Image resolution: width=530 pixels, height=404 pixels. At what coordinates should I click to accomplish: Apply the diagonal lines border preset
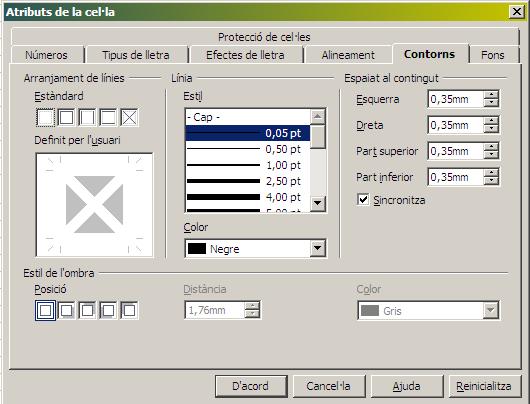pyautogui.click(x=129, y=118)
